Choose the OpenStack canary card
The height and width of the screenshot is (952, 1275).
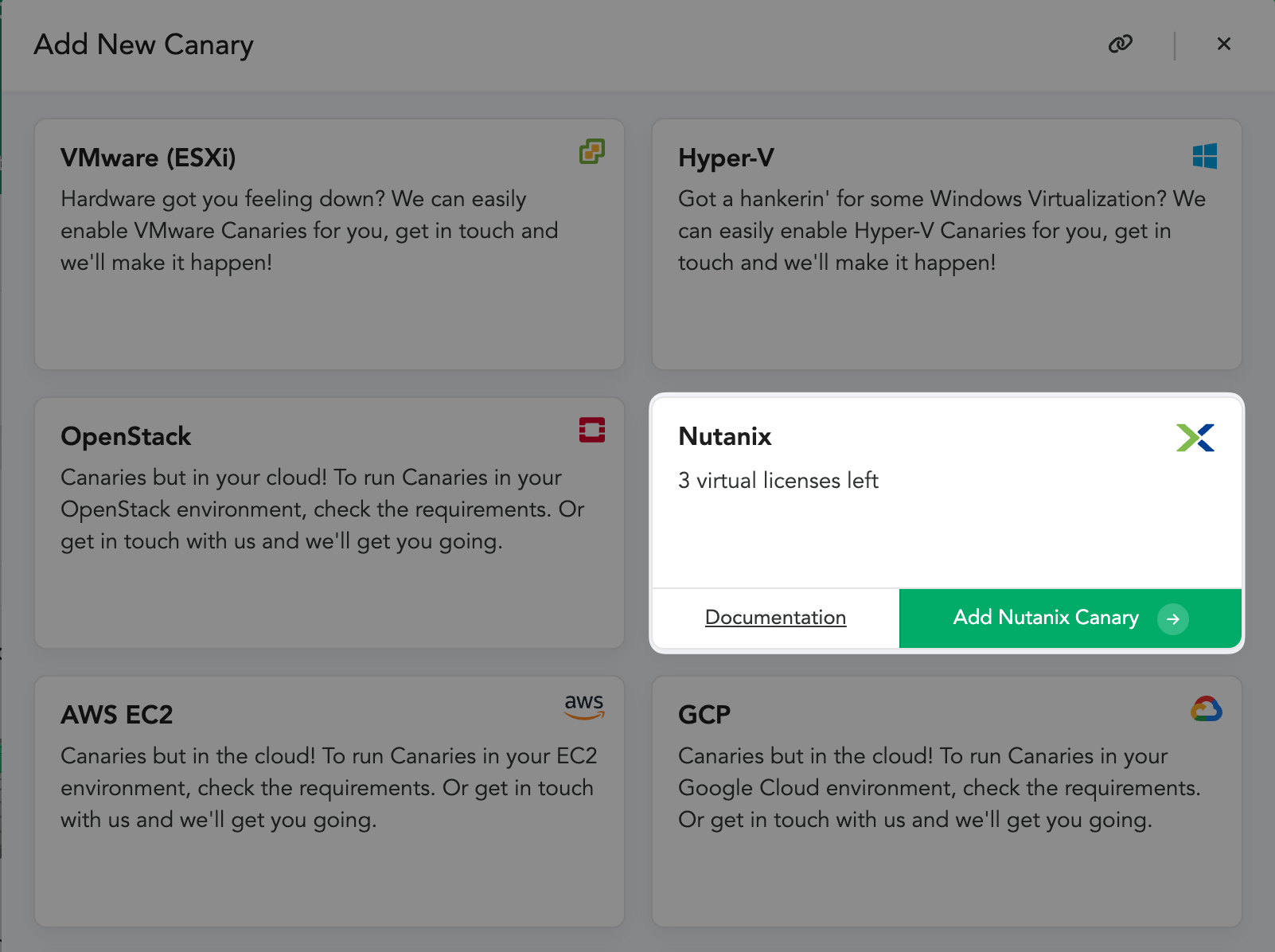tap(329, 589)
